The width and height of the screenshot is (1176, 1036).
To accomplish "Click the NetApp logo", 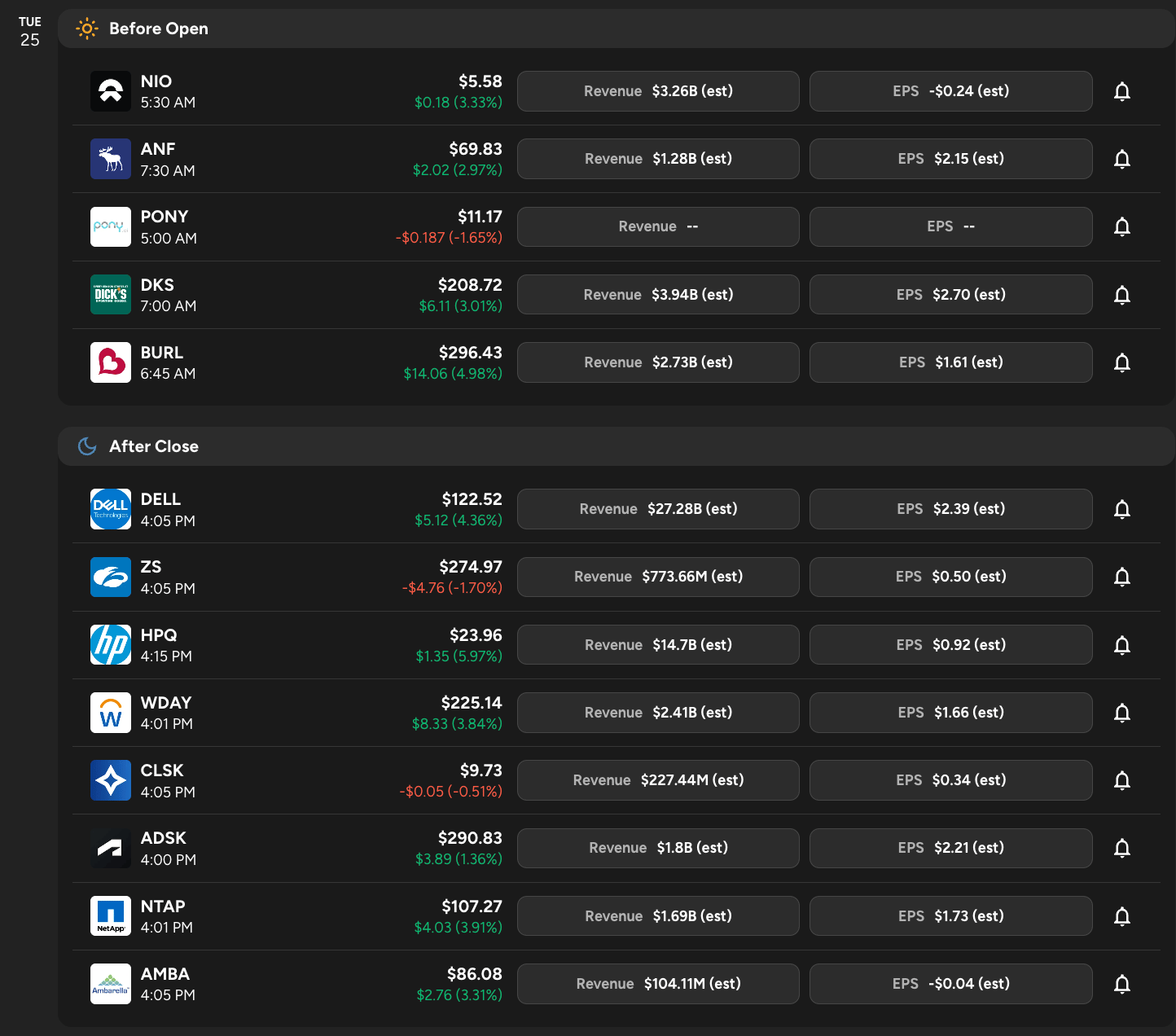I will tap(111, 916).
